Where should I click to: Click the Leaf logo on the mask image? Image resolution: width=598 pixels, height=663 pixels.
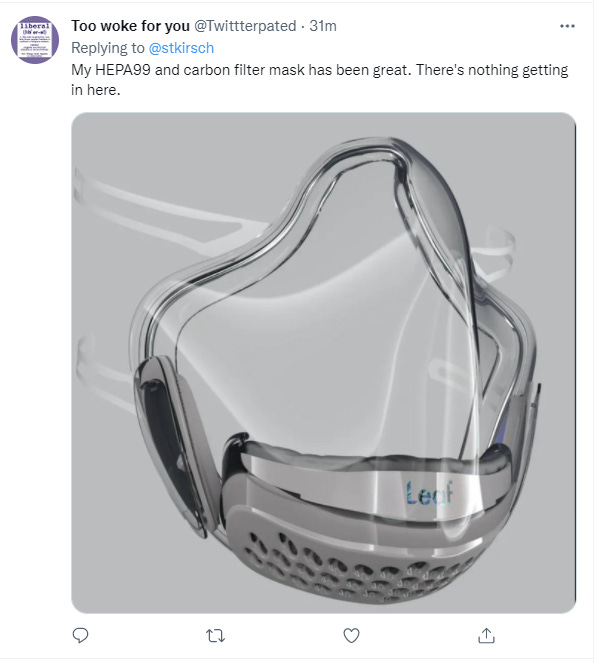click(429, 493)
